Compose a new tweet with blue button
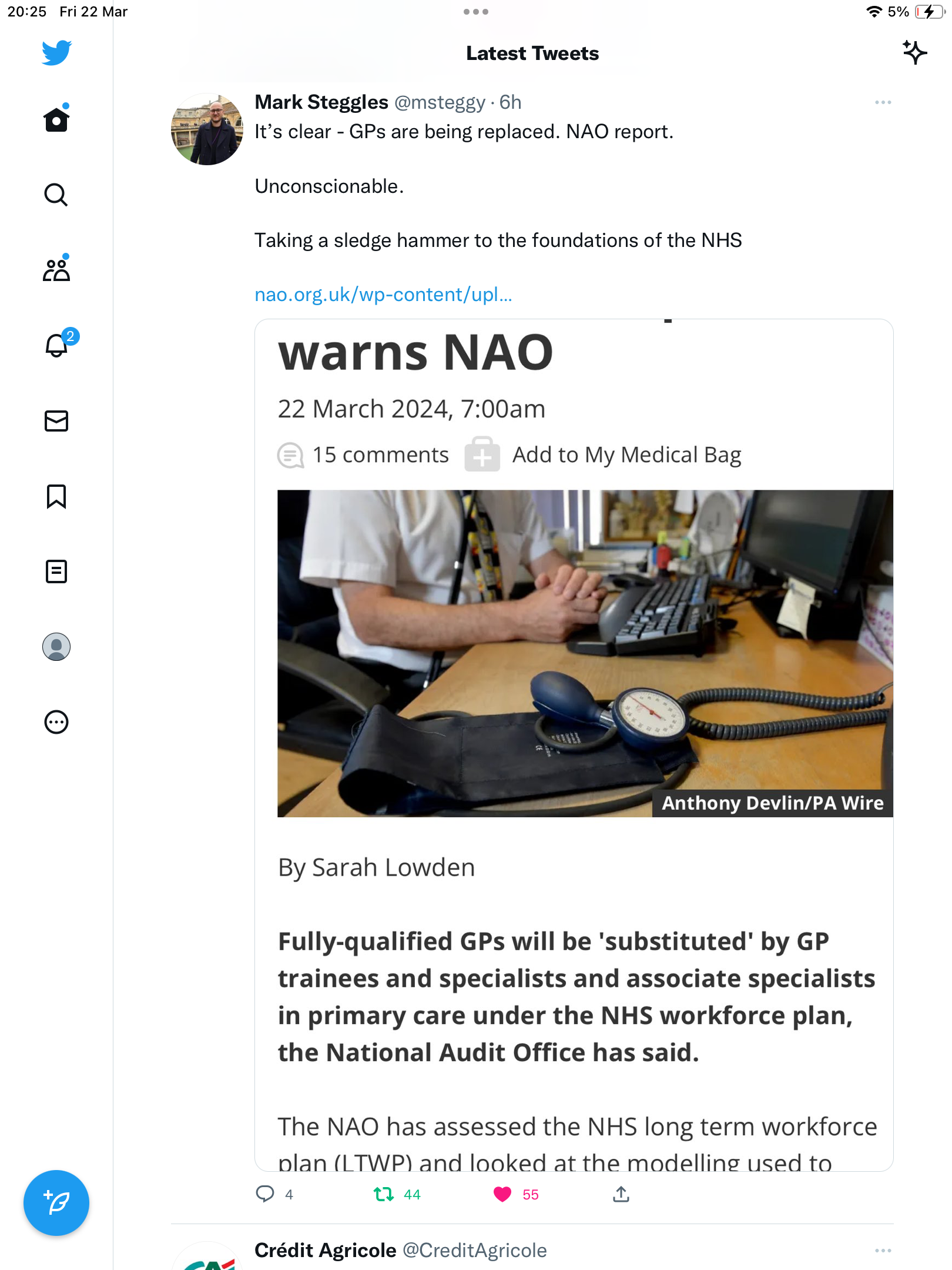Viewport: 952px width, 1270px height. coord(56,1203)
